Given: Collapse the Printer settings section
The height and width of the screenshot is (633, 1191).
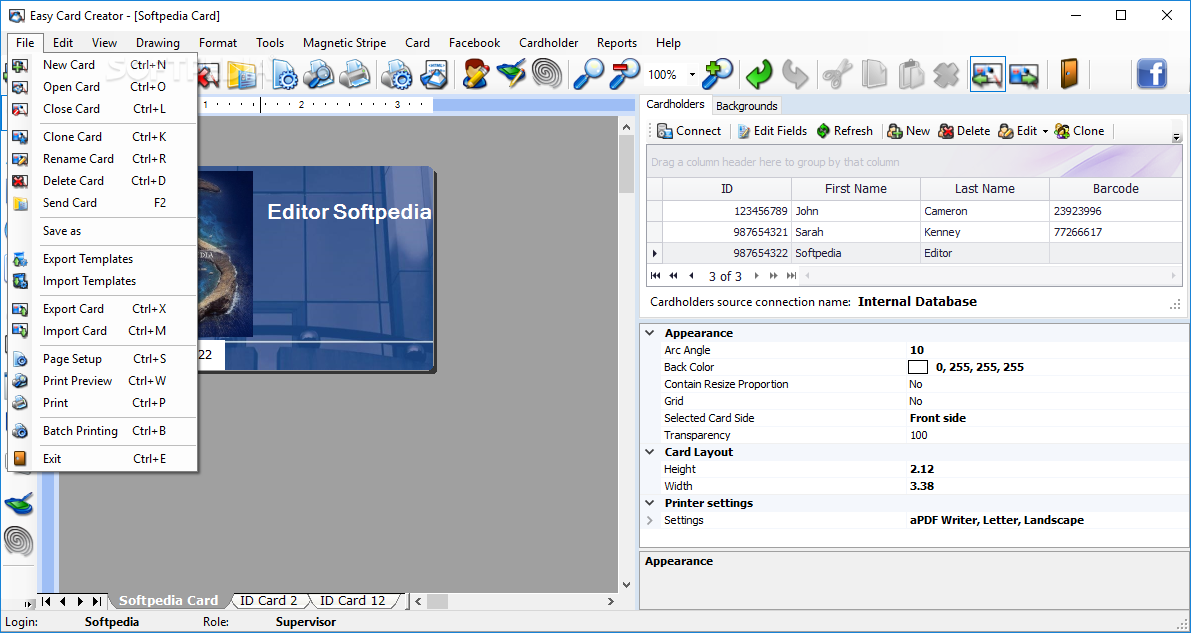Looking at the screenshot, I should tap(650, 503).
